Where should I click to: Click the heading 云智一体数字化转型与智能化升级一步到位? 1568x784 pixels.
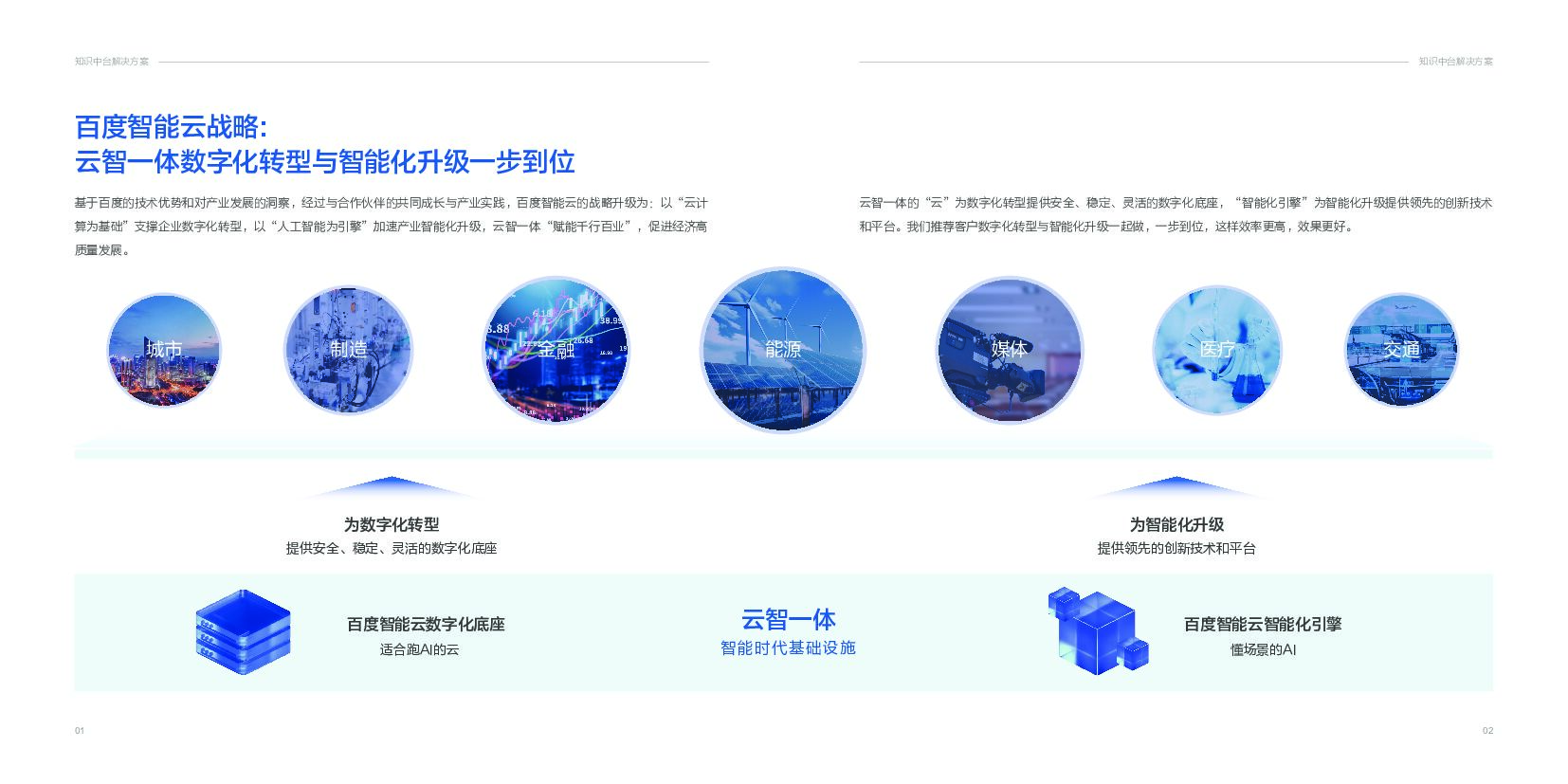click(325, 162)
